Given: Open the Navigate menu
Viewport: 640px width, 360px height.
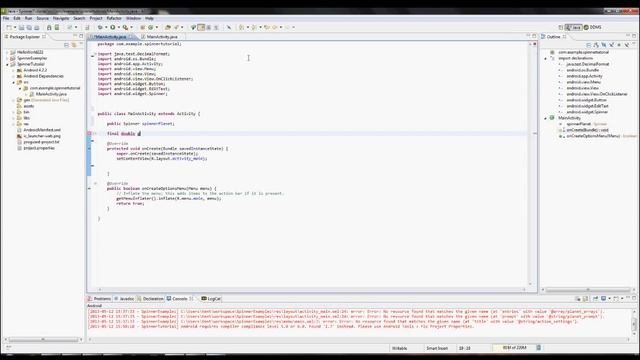Looking at the screenshot, I should 61,18.
